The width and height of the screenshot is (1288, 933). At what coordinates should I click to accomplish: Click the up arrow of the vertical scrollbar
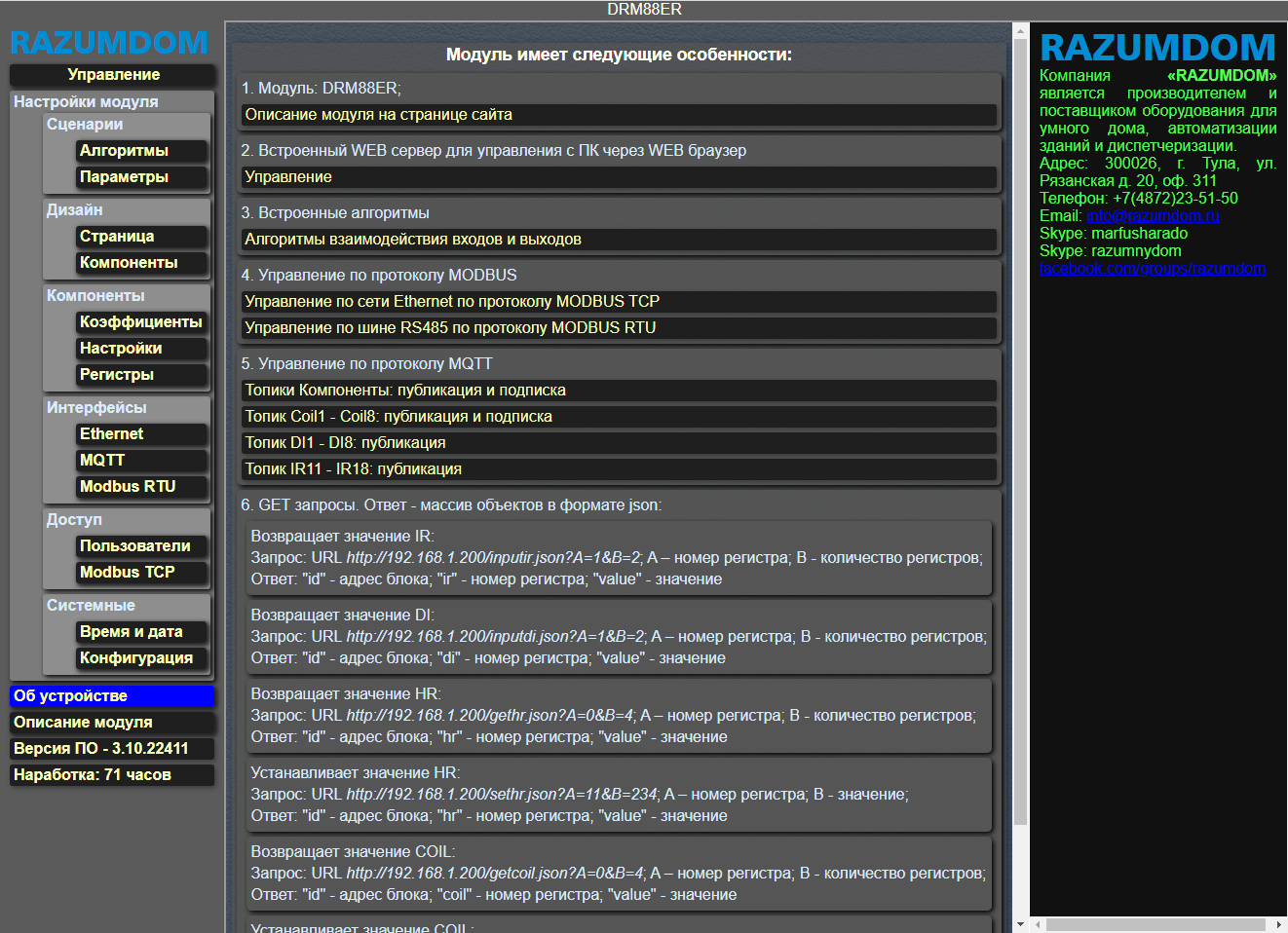coord(1020,31)
